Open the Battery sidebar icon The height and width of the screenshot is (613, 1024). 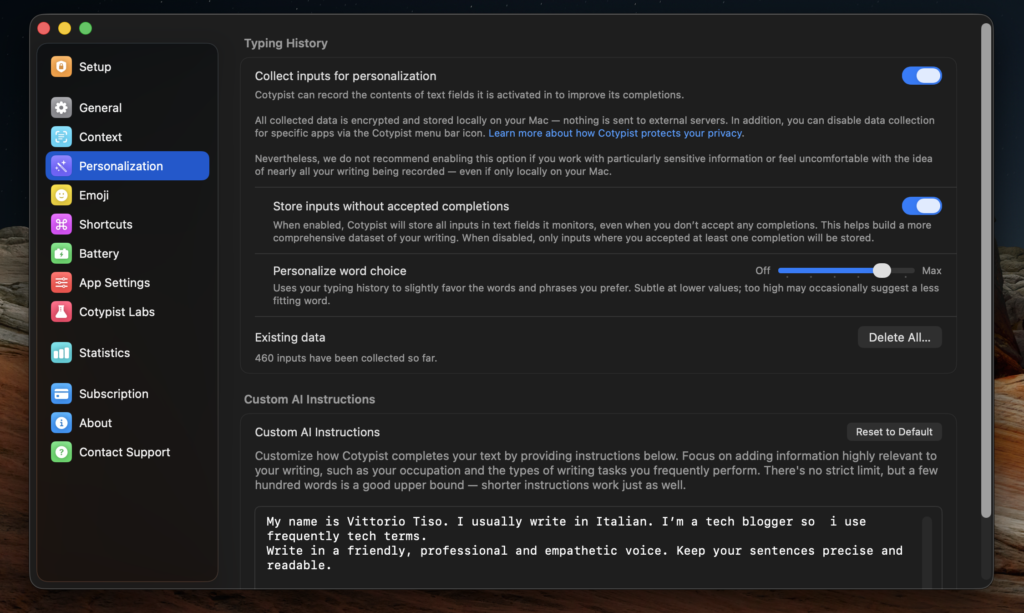point(61,253)
